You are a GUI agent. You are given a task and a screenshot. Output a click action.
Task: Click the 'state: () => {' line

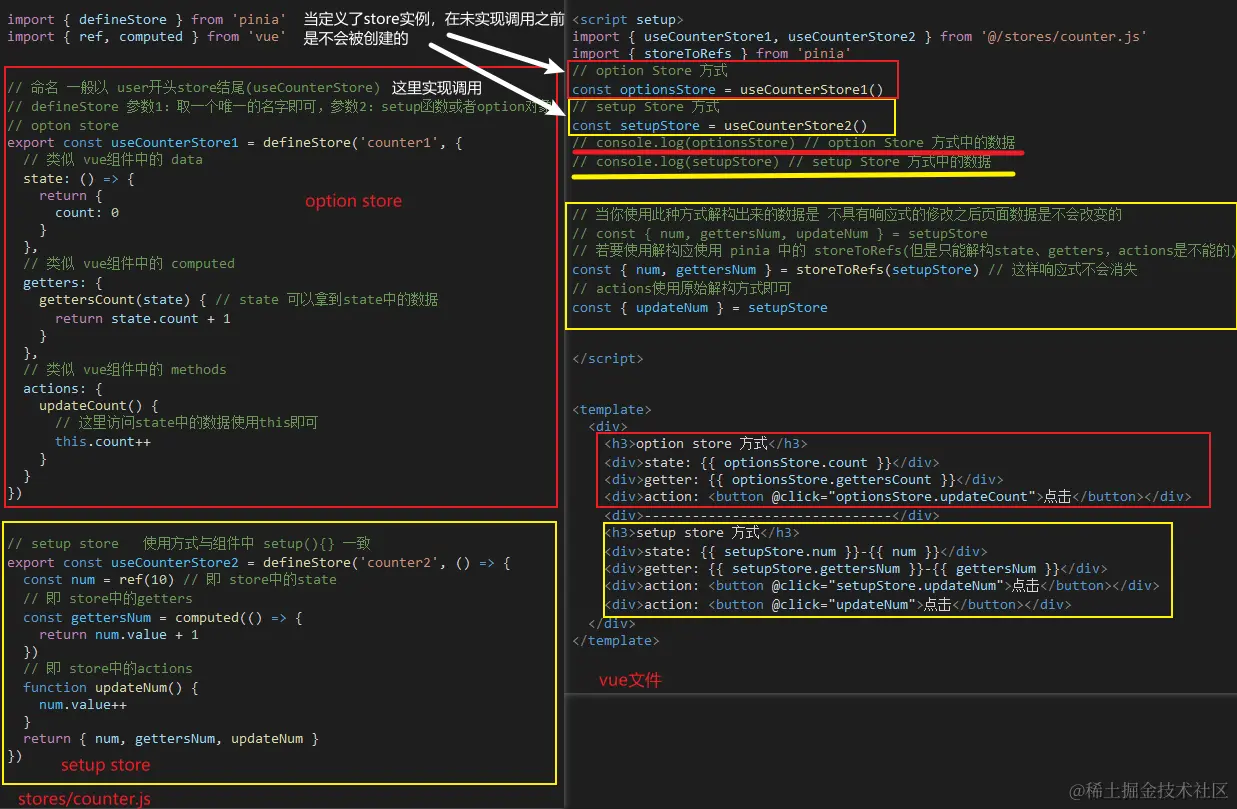78,178
